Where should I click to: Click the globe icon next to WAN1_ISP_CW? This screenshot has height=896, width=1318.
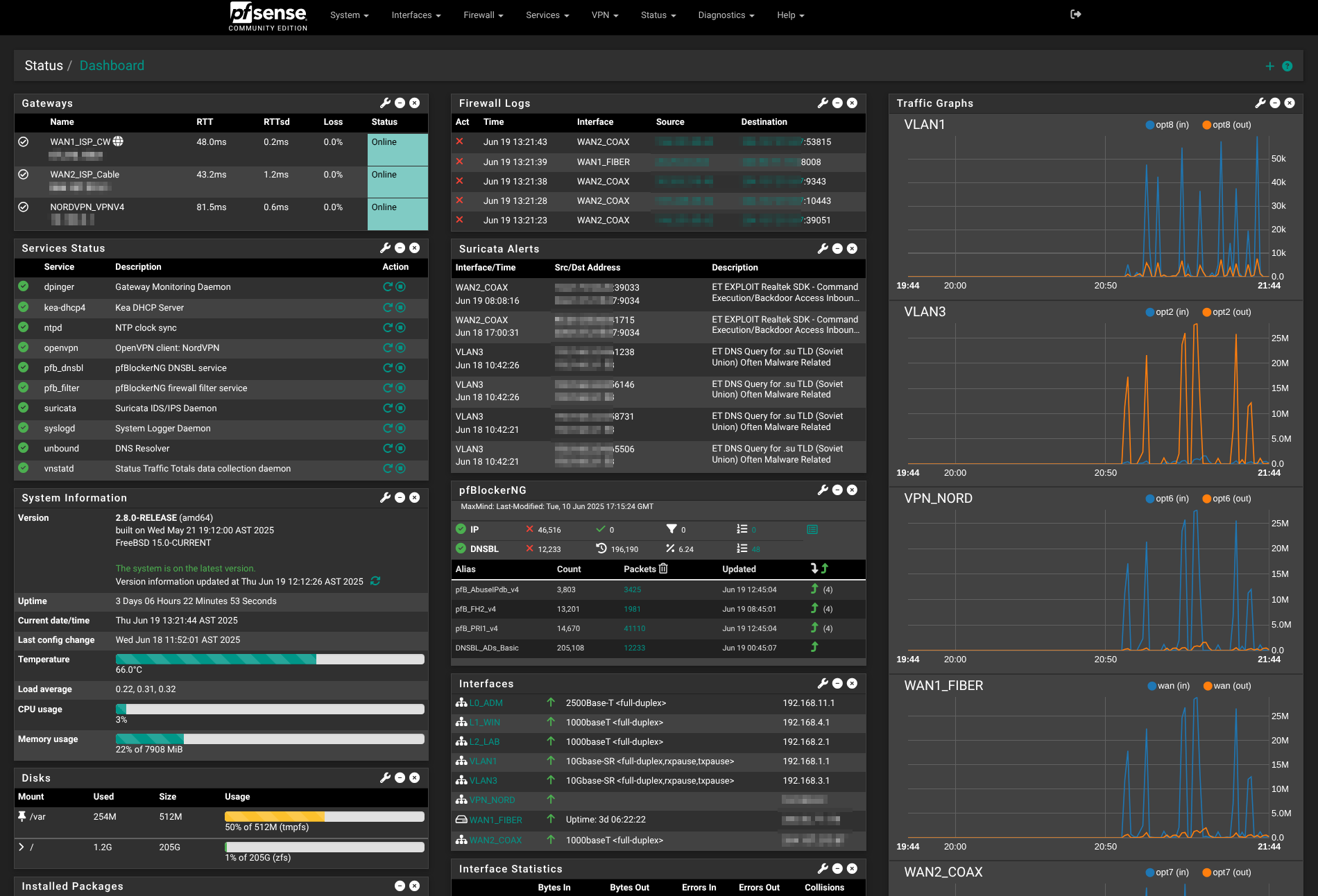[x=118, y=141]
